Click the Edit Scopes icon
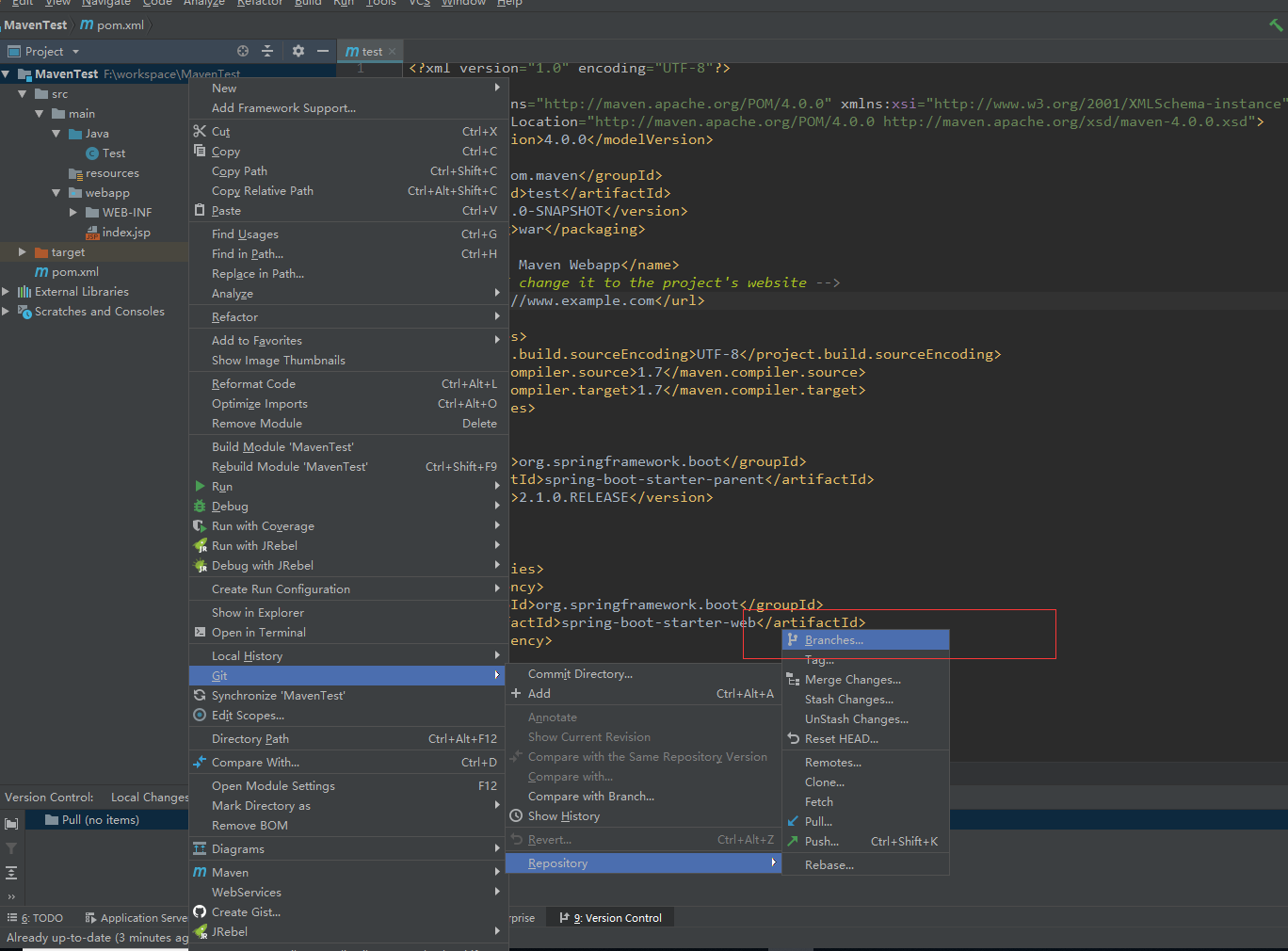 tap(200, 715)
